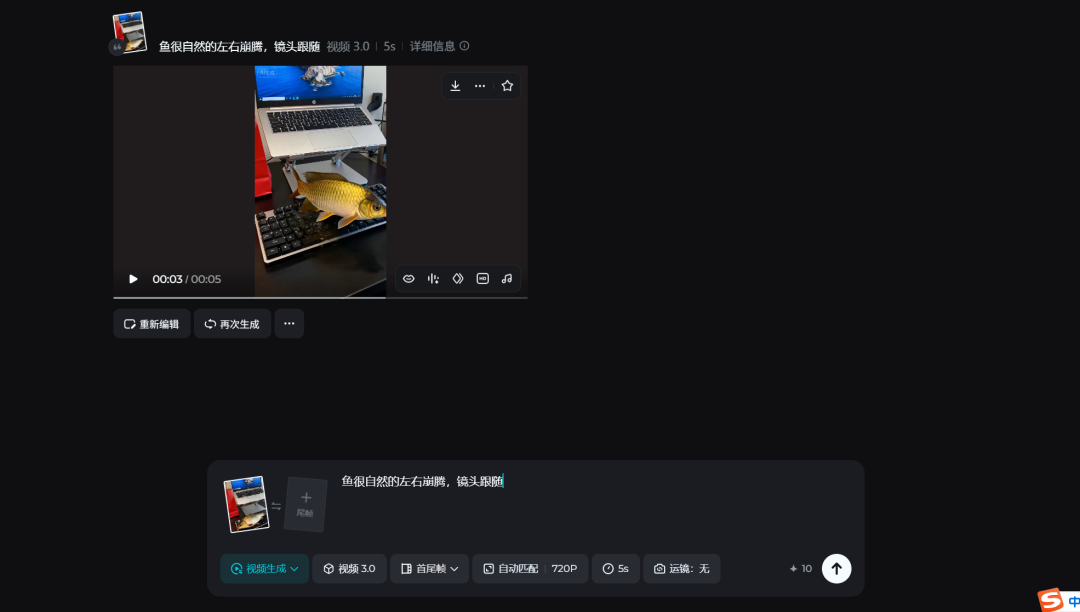Image resolution: width=1080 pixels, height=612 pixels.
Task: Open the 视频 3.0 model selector
Action: 349,569
